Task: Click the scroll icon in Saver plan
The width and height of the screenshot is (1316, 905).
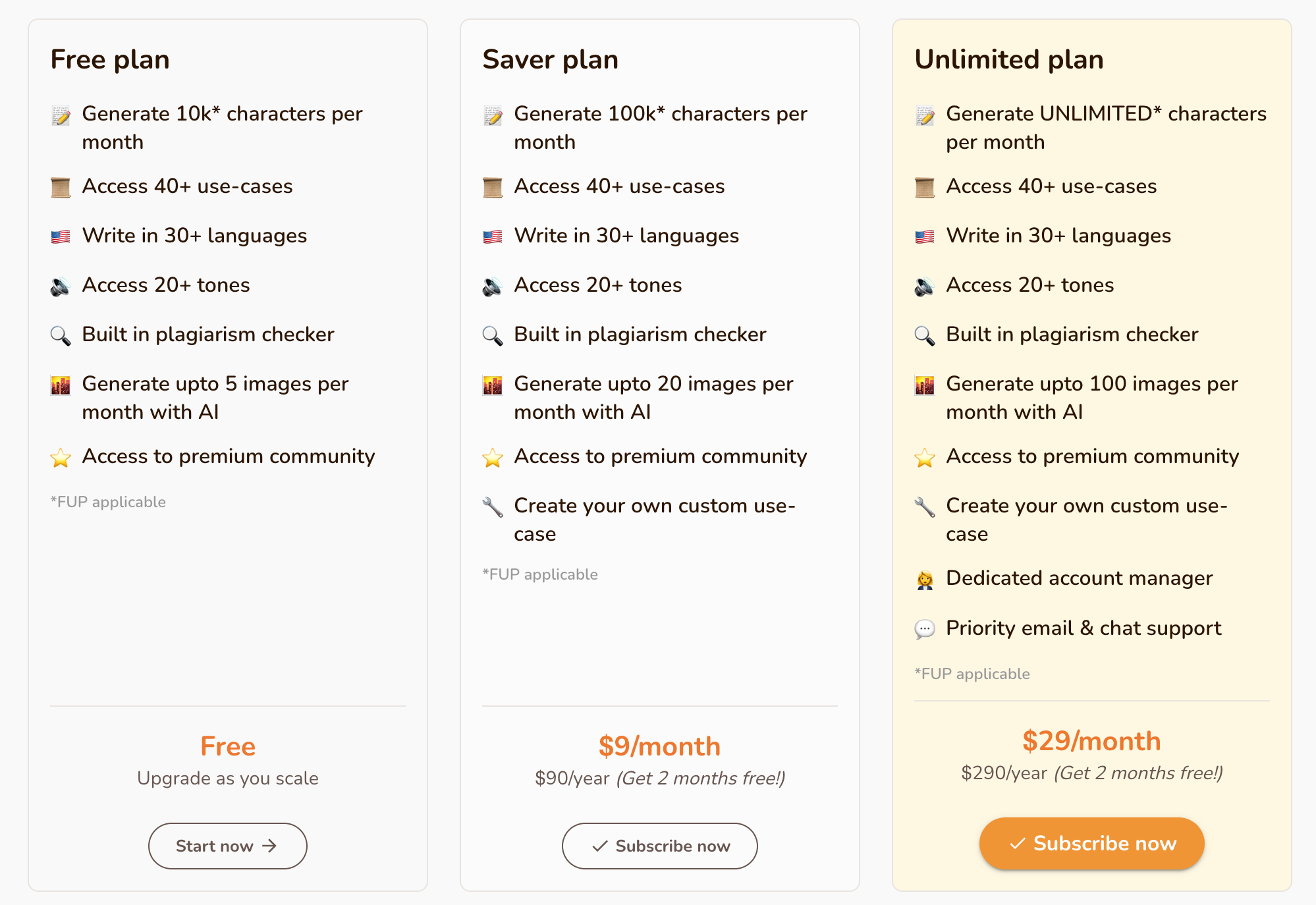Action: point(493,187)
